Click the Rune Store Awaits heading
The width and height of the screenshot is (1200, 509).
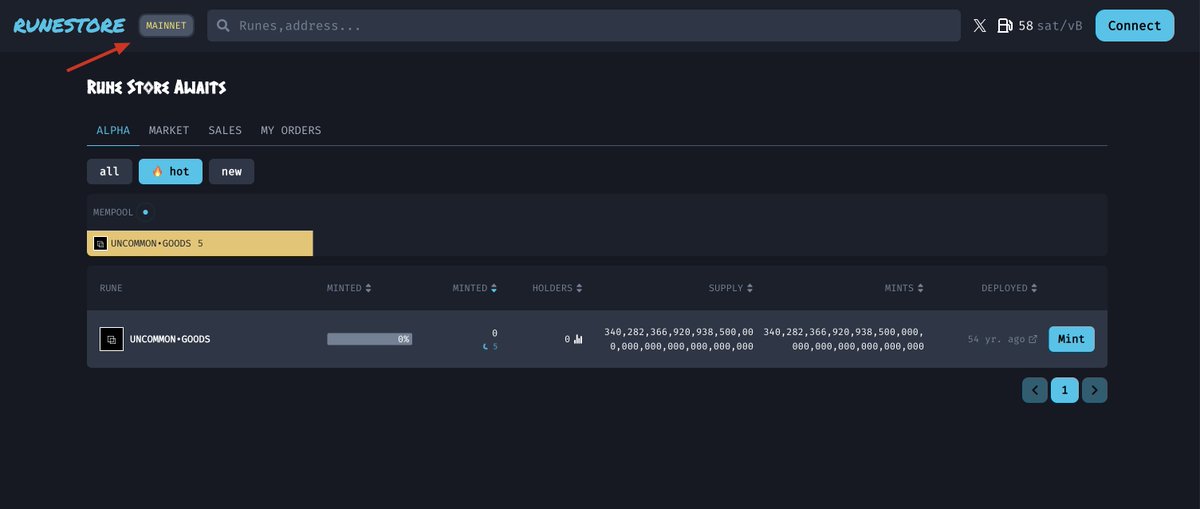[156, 88]
